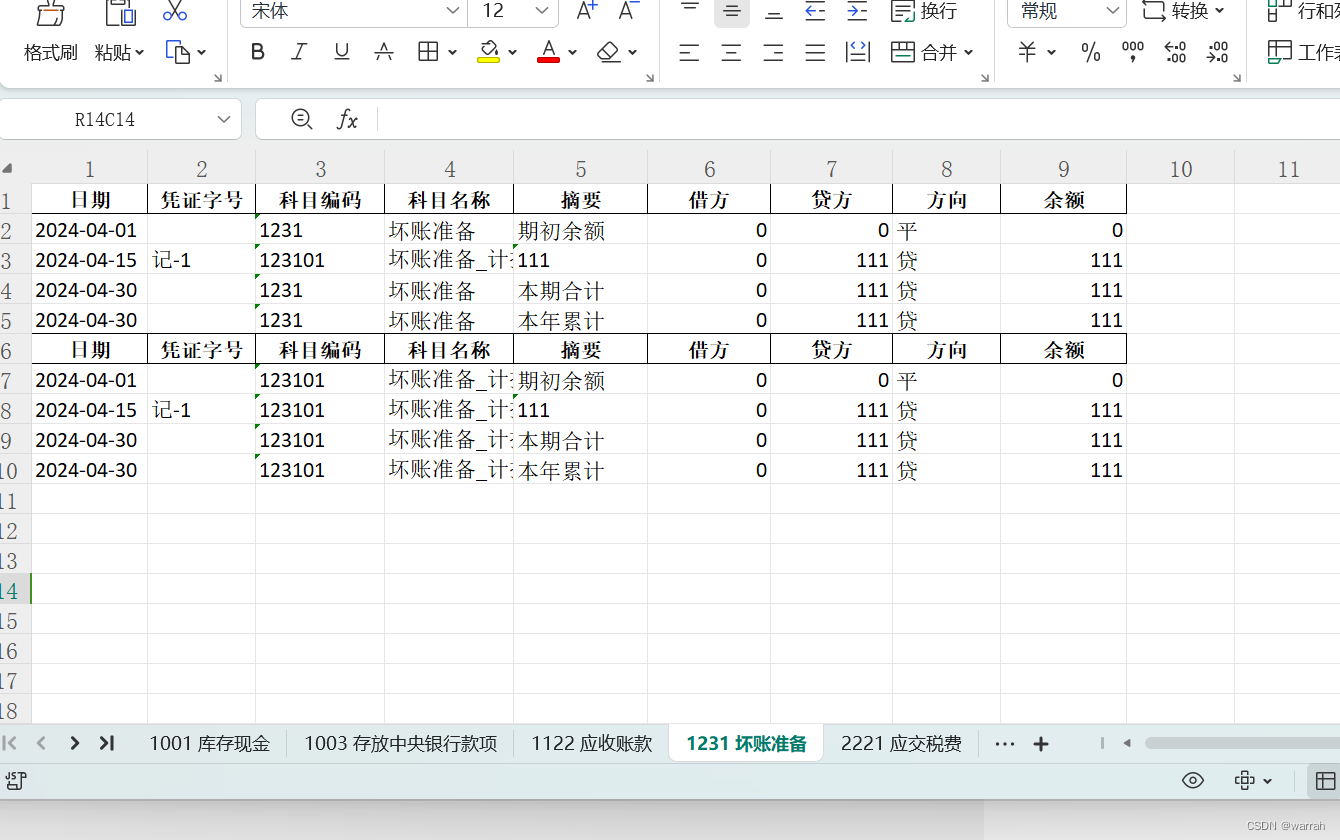Viewport: 1340px width, 840px height.
Task: Decrease font size with A- icon
Action: 629,11
